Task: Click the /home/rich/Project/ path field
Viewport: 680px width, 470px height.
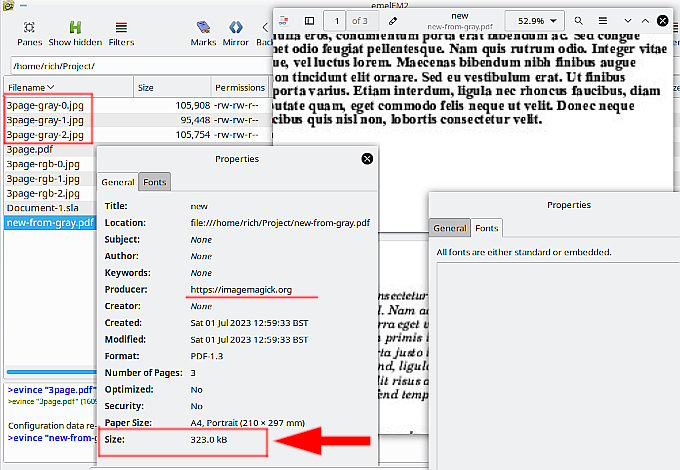Action: [x=141, y=66]
